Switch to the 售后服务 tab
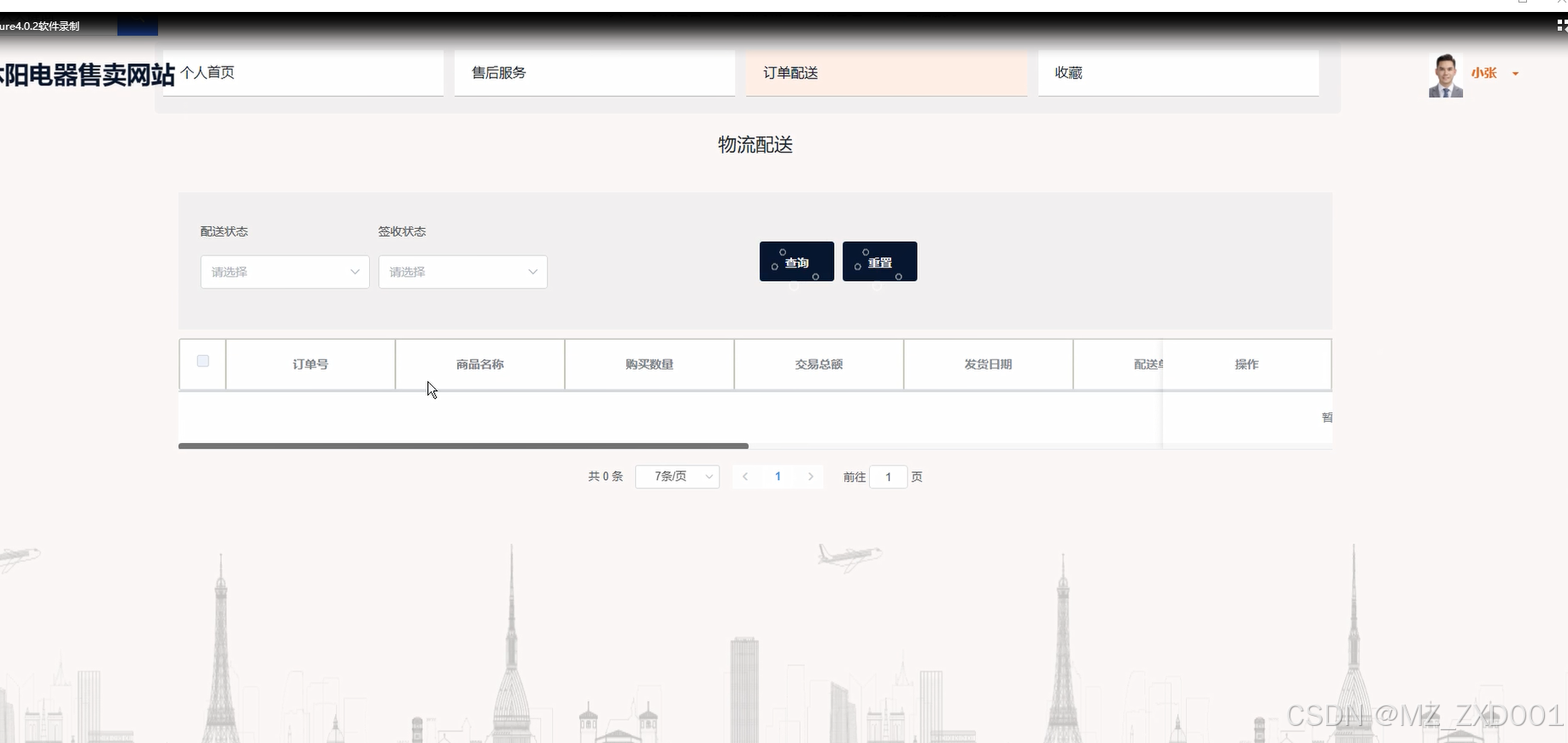 point(595,73)
